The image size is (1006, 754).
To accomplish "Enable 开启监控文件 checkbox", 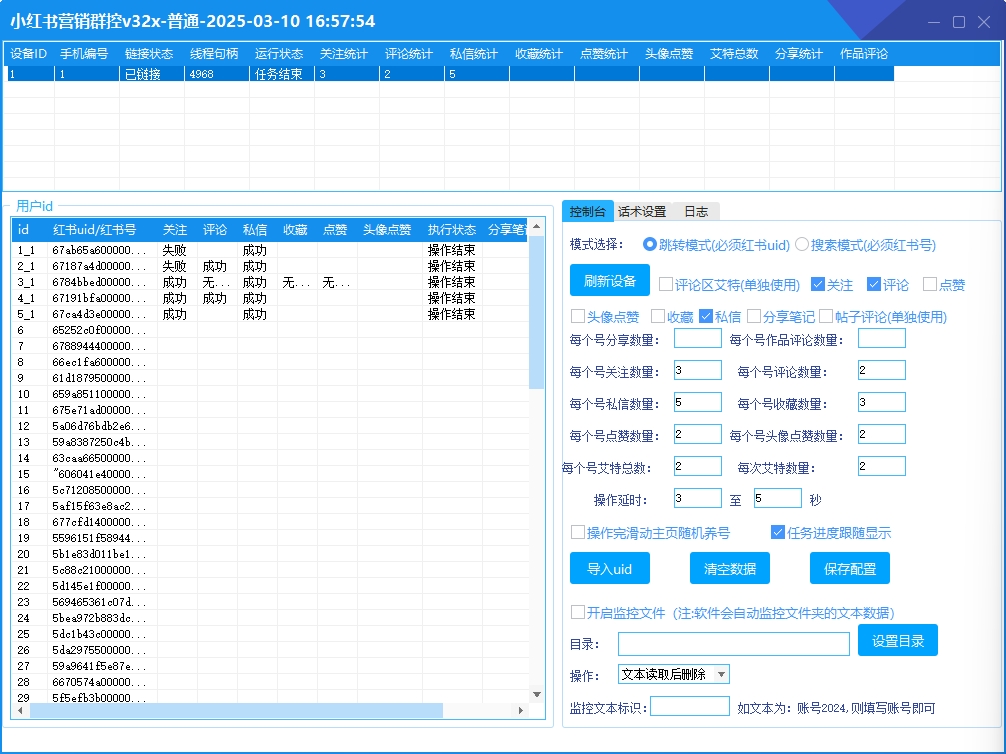I will [577, 612].
